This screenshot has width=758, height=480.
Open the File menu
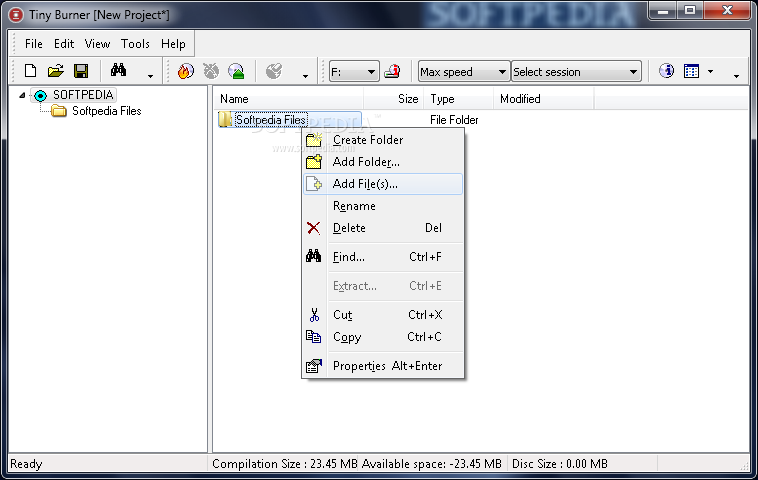coord(34,44)
